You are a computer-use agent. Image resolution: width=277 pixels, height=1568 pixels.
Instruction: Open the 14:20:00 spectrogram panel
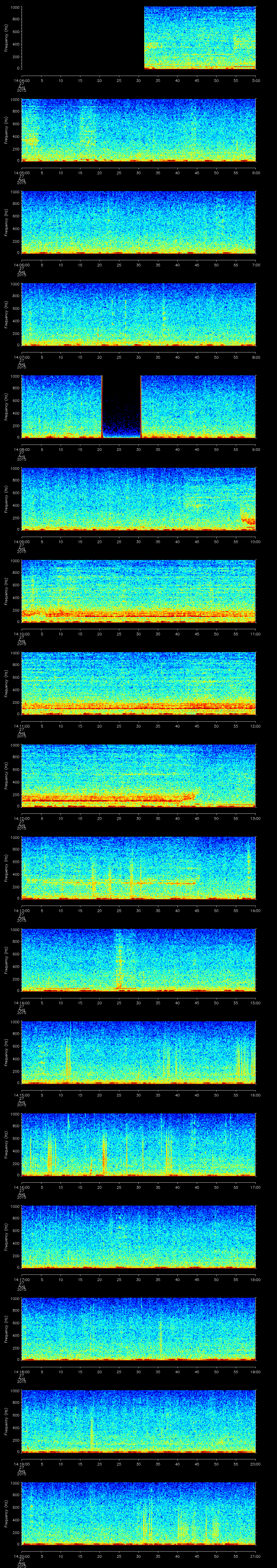pyautogui.click(x=138, y=1513)
